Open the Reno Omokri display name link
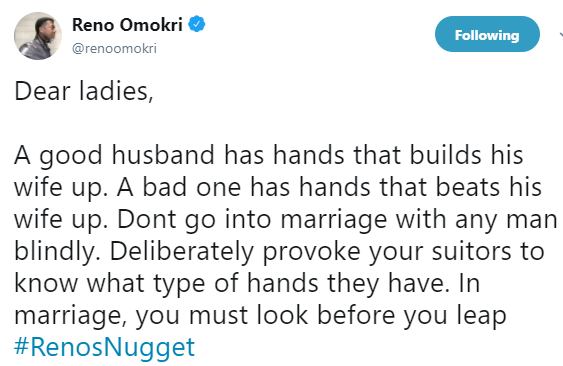This screenshot has width=563, height=366. click(127, 25)
